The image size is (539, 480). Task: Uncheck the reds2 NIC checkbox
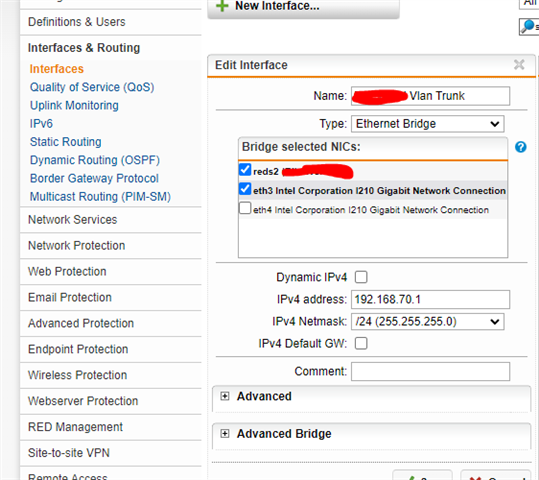click(x=245, y=170)
